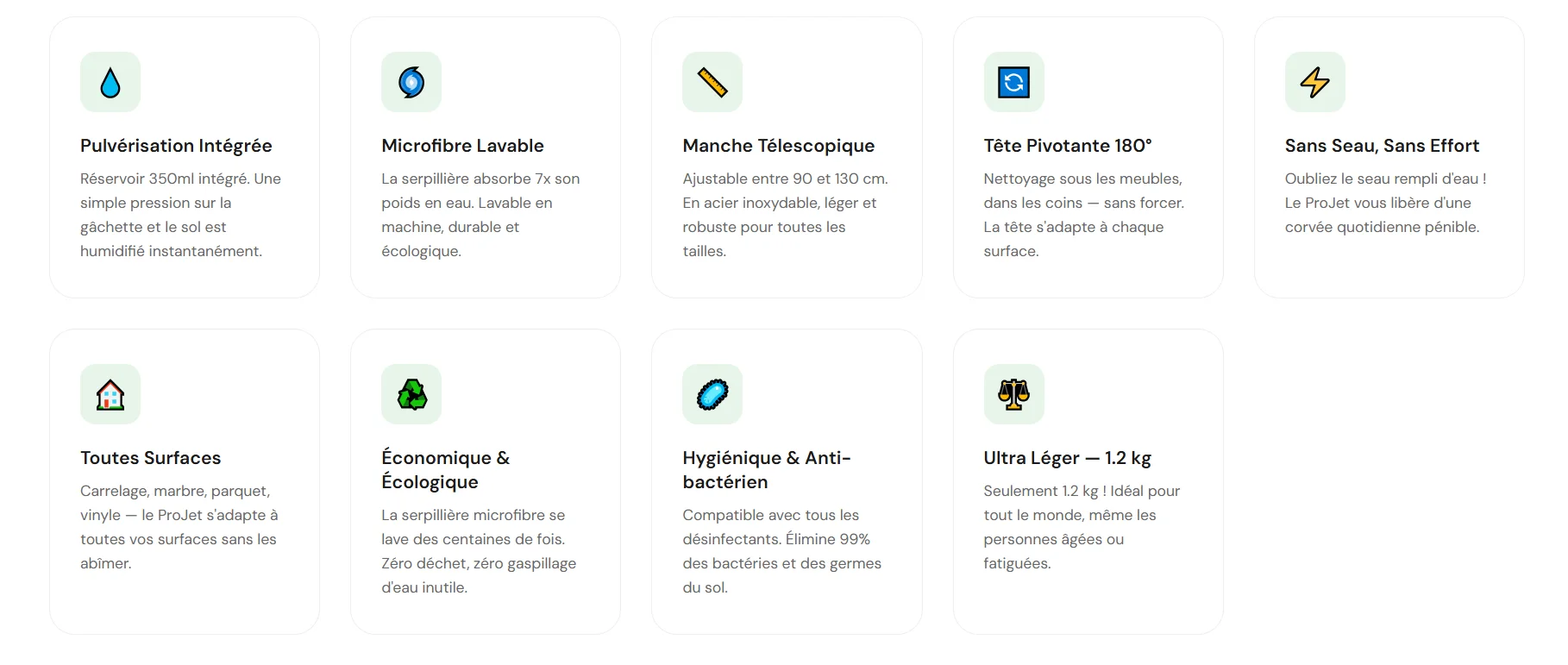
Task: Select the Ultra Léger — 1.2 kg heading
Action: click(1067, 458)
